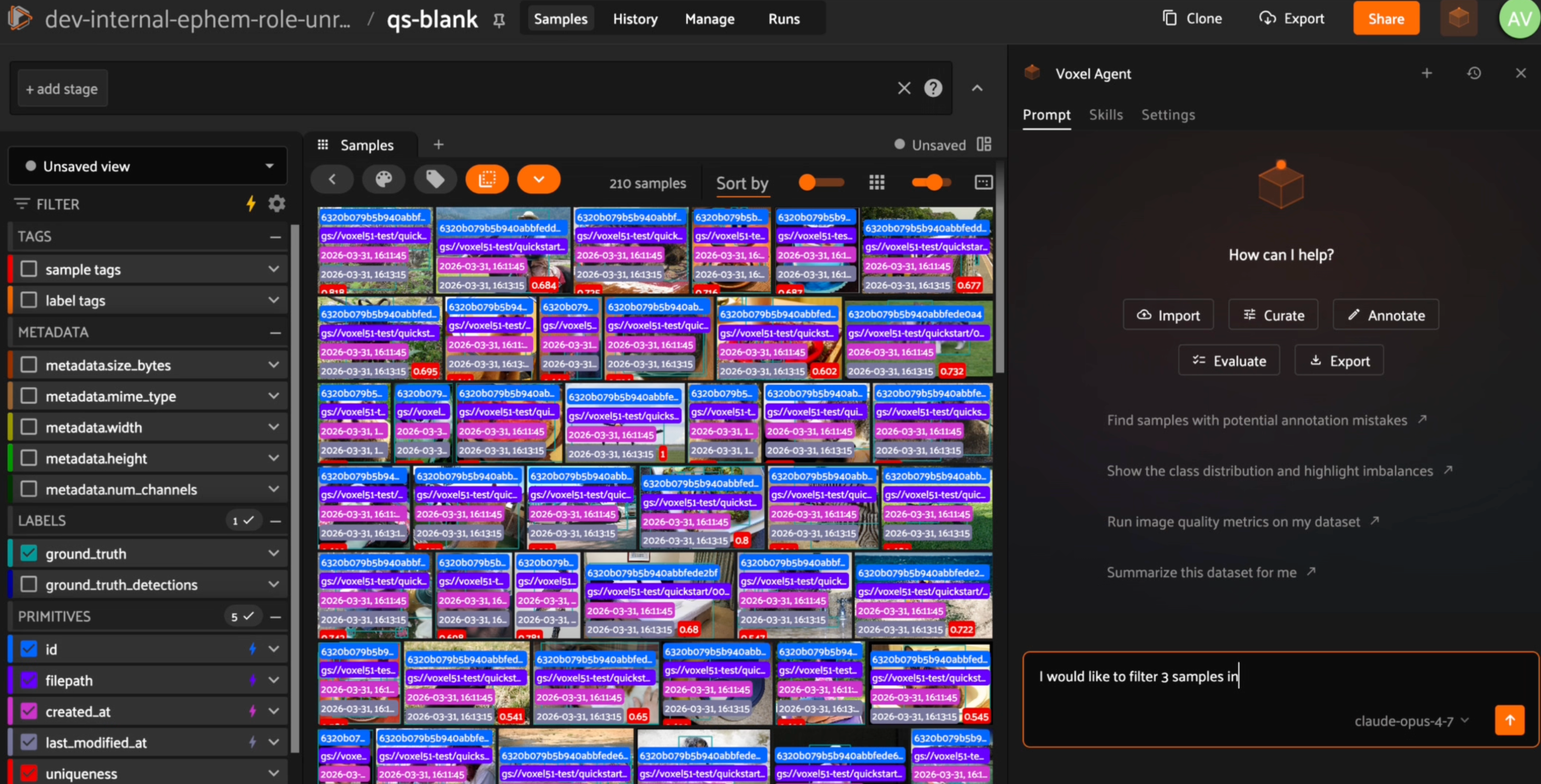
Task: Click the orange Share button
Action: coord(1385,18)
